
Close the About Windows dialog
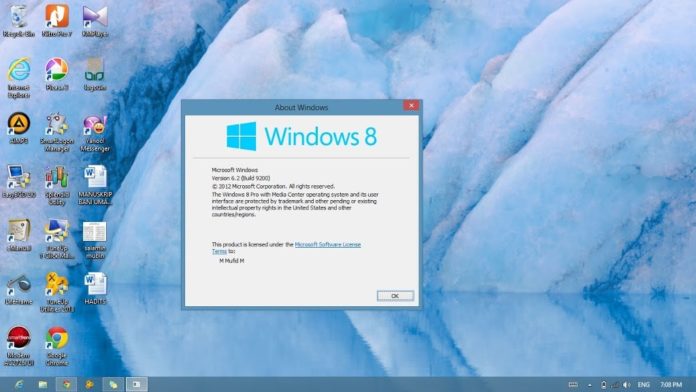(411, 105)
